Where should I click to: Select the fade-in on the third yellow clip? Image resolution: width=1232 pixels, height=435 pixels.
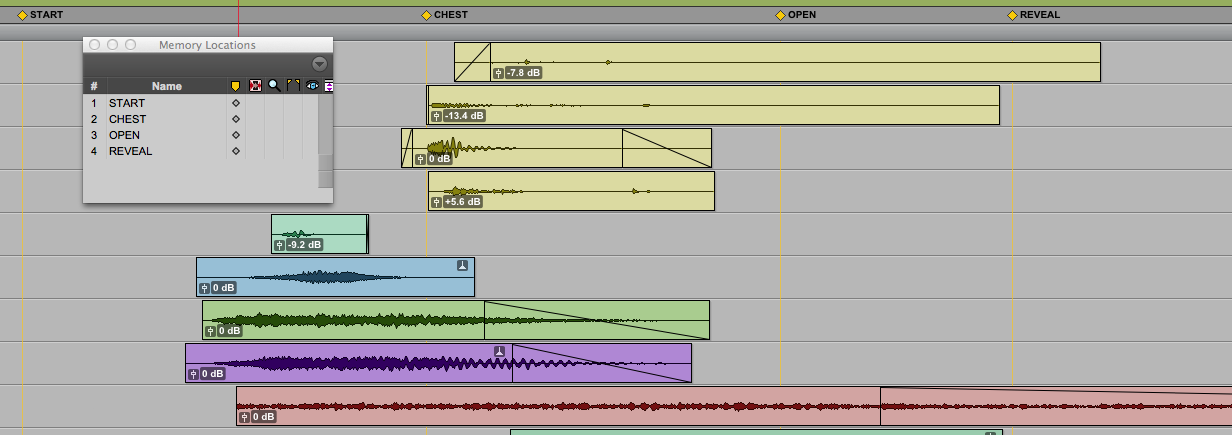(407, 148)
